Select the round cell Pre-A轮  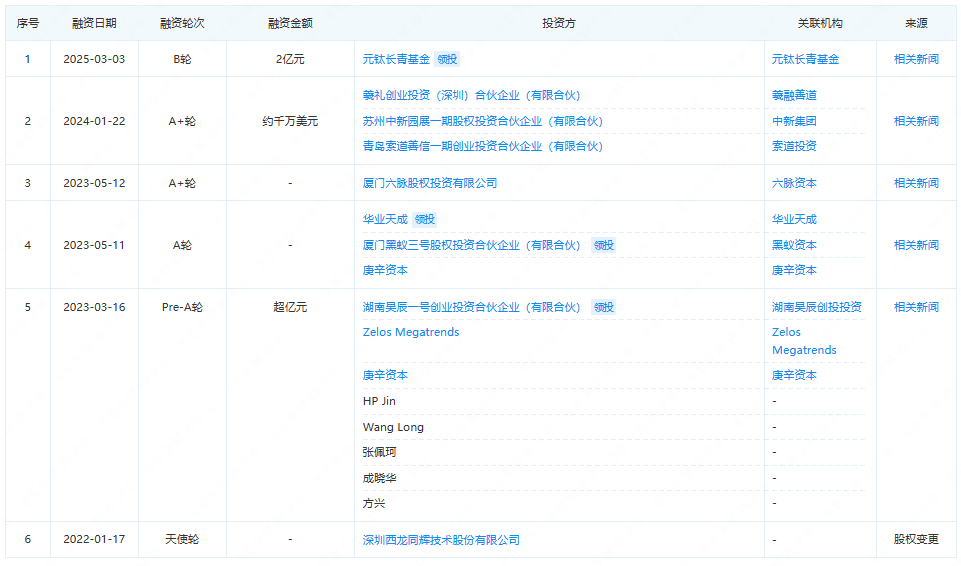click(182, 307)
